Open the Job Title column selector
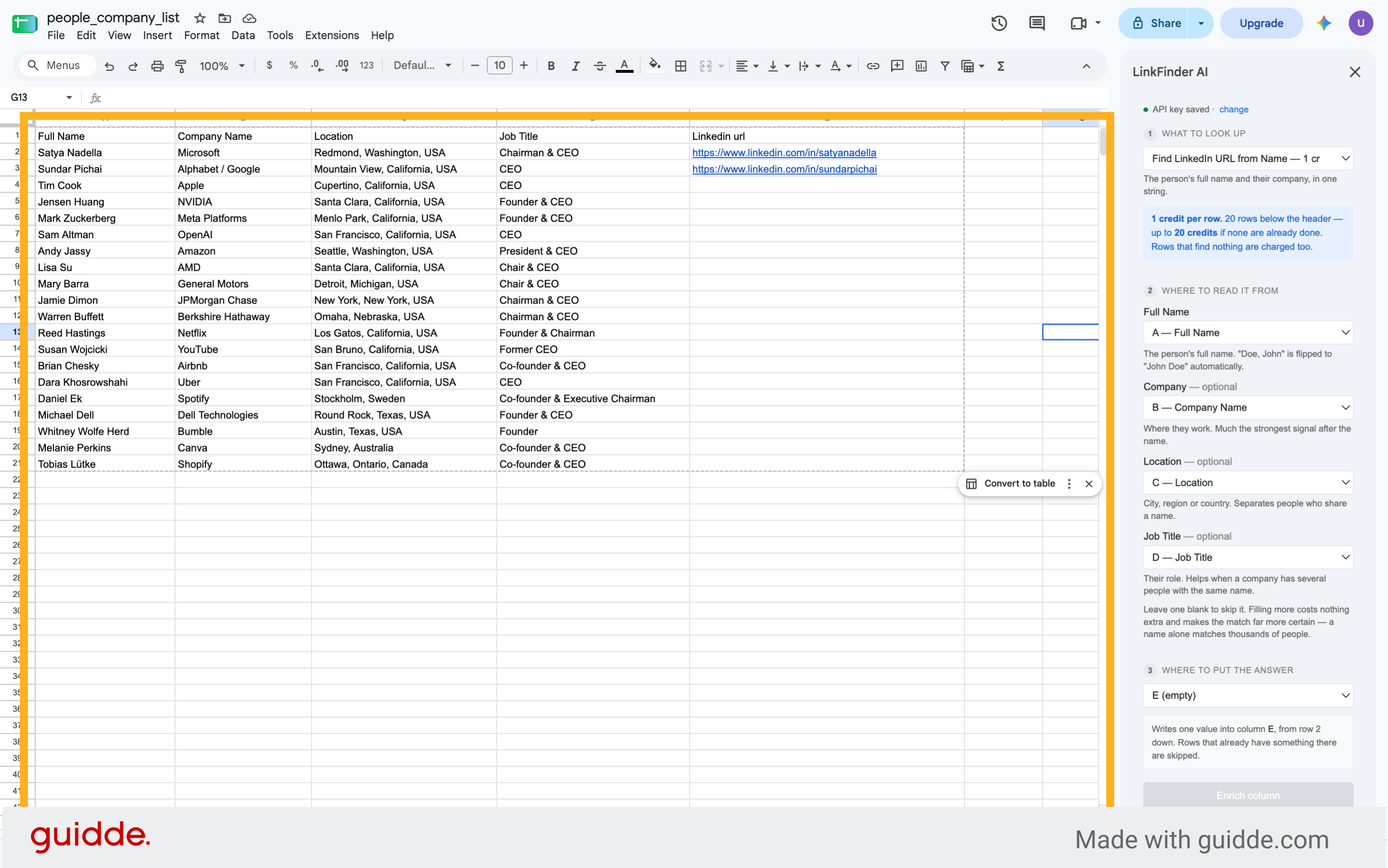 [x=1248, y=558]
